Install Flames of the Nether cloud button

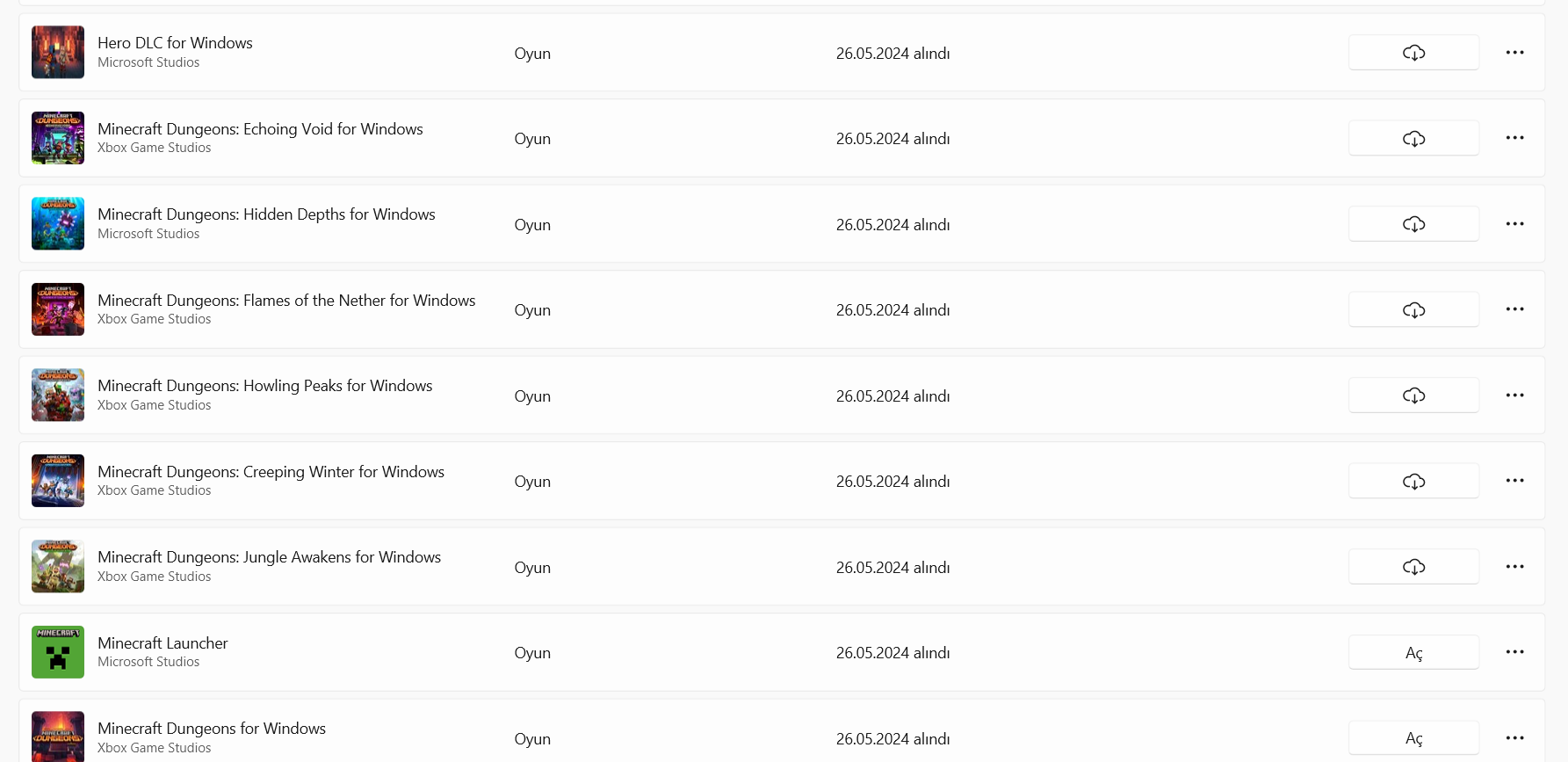[1413, 310]
